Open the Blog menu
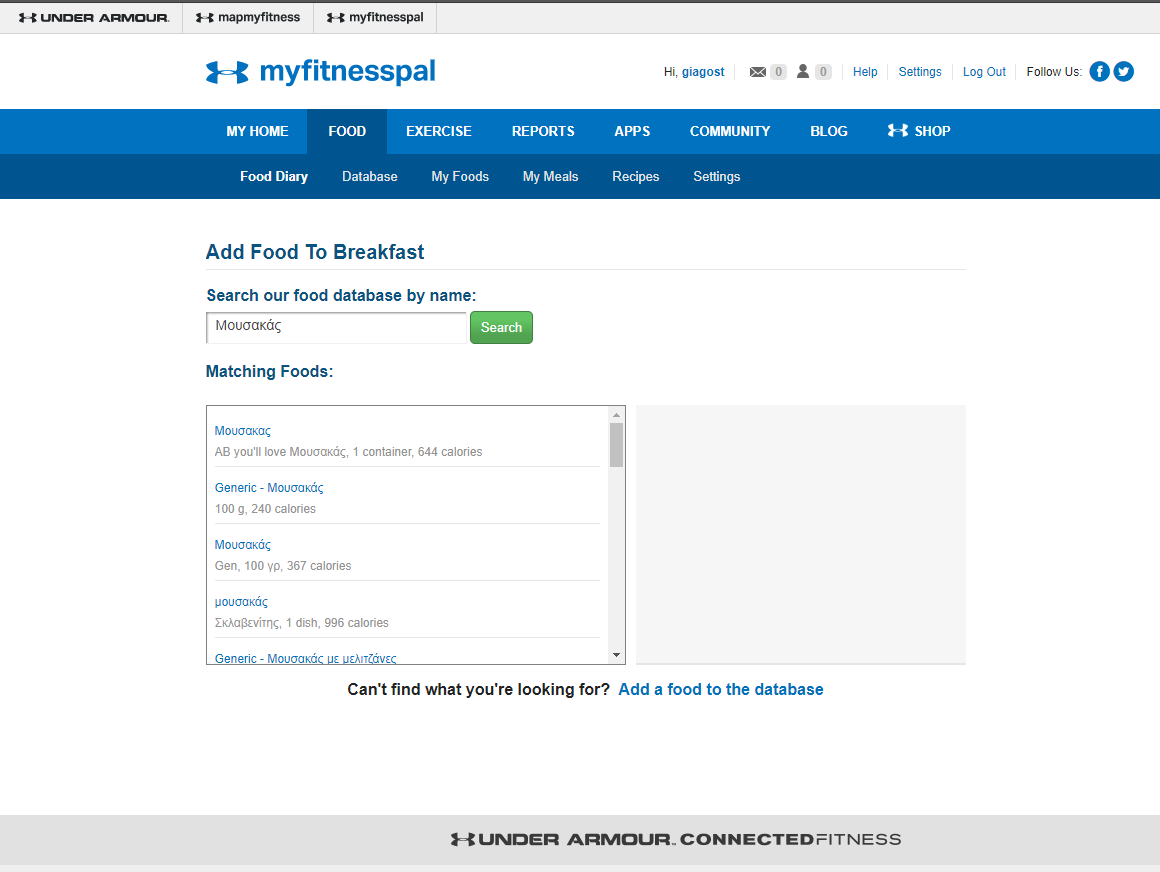 (829, 131)
